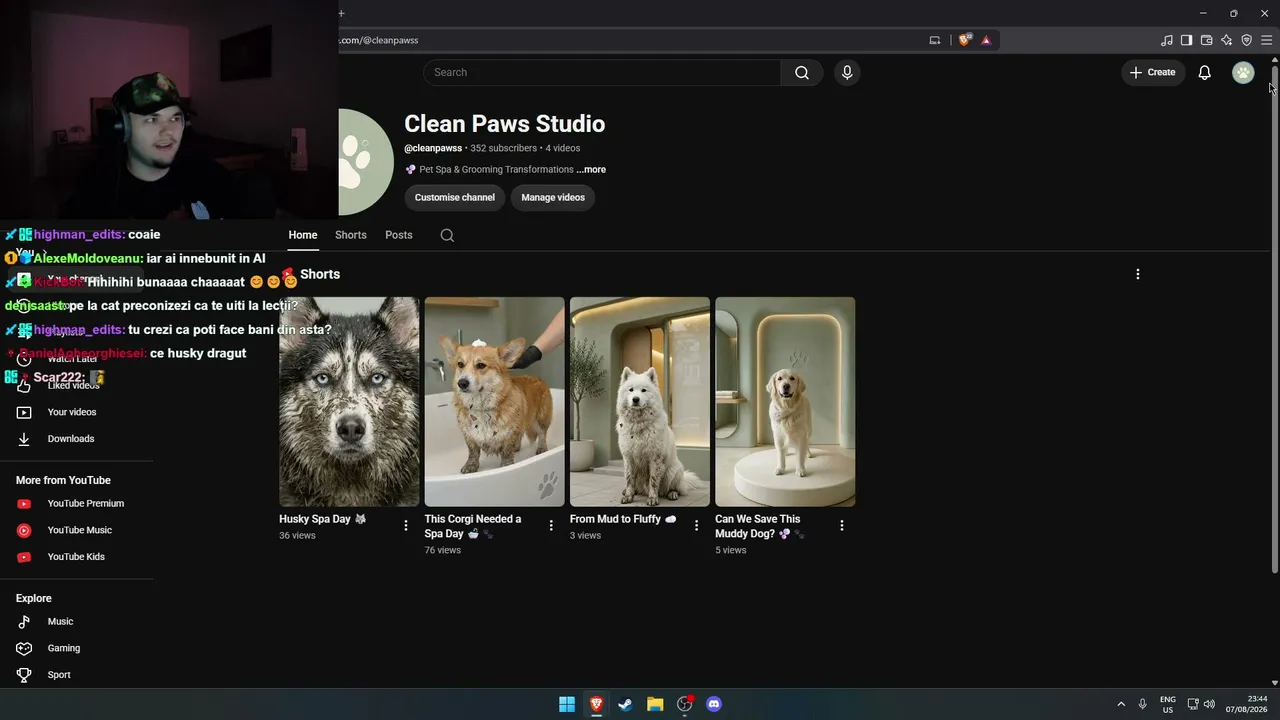
Task: Click the Brave browser taskbar icon
Action: [596, 704]
